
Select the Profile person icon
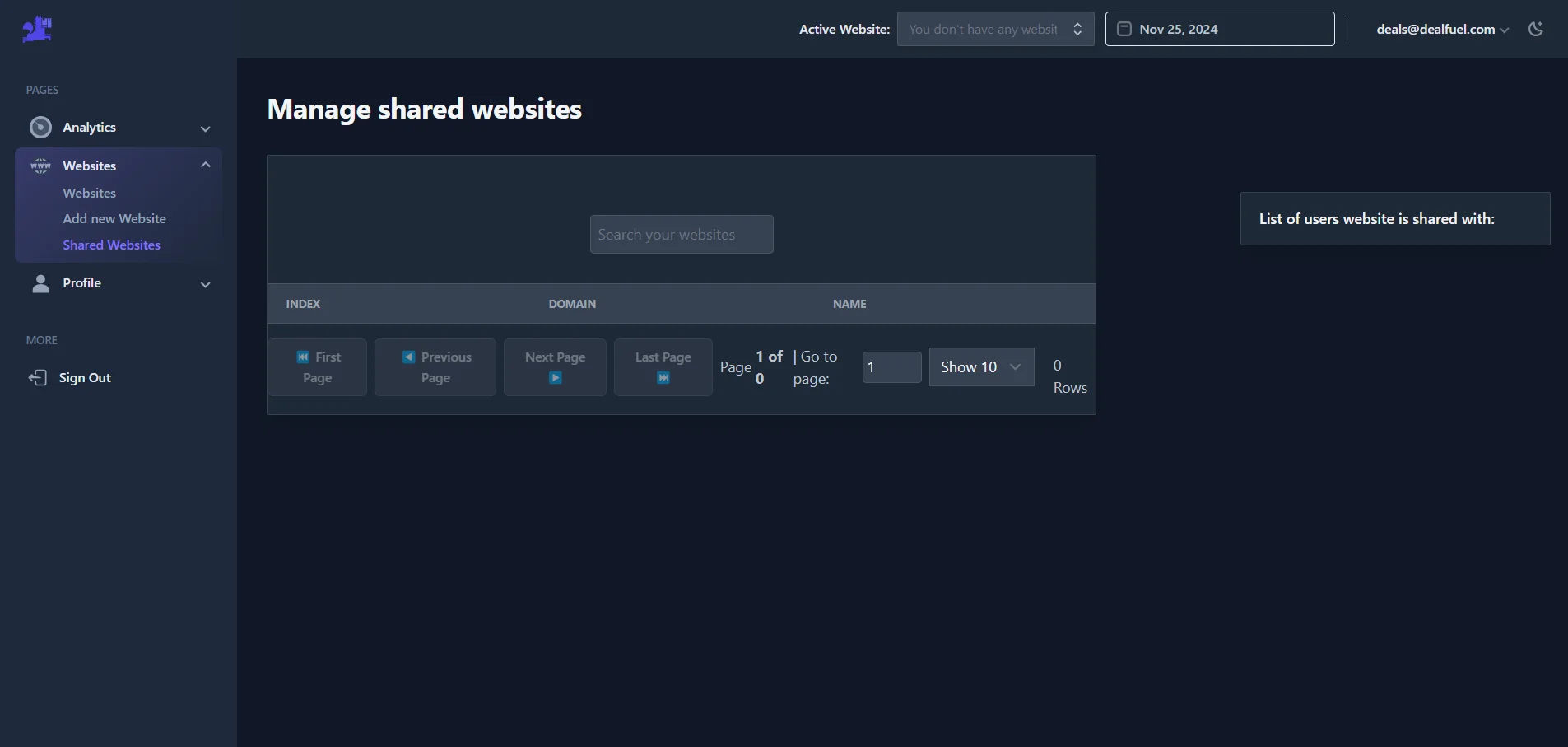point(40,283)
